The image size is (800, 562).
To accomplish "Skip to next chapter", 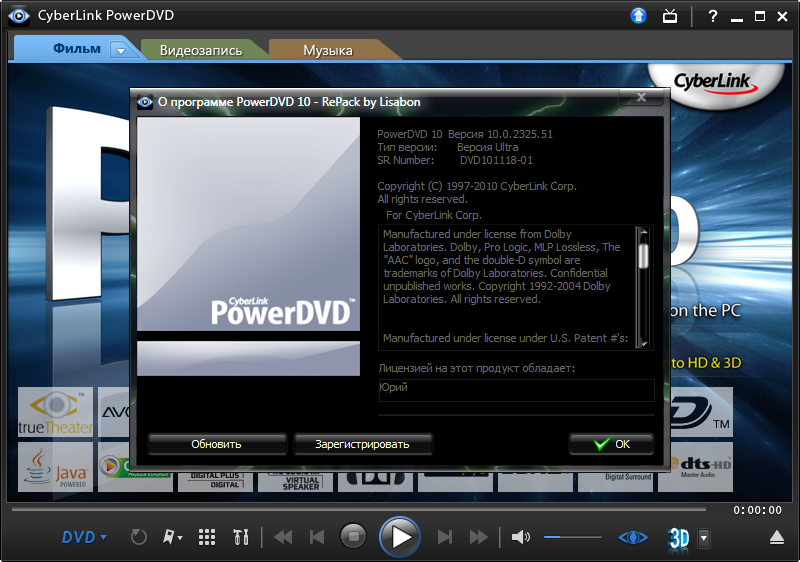I will (444, 537).
